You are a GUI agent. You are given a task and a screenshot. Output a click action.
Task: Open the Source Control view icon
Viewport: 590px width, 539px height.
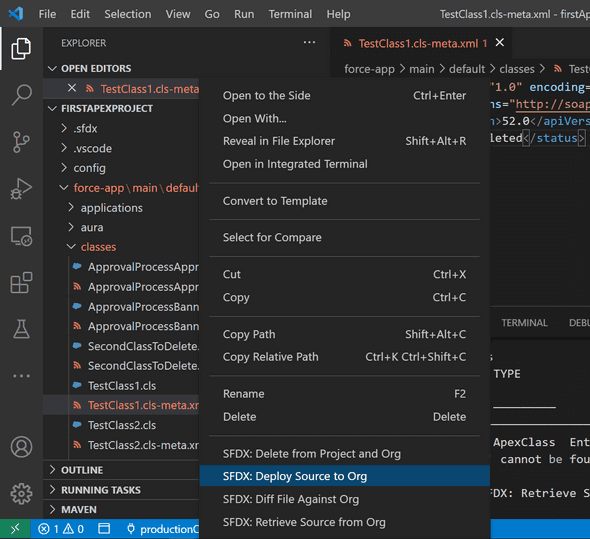pos(21,142)
